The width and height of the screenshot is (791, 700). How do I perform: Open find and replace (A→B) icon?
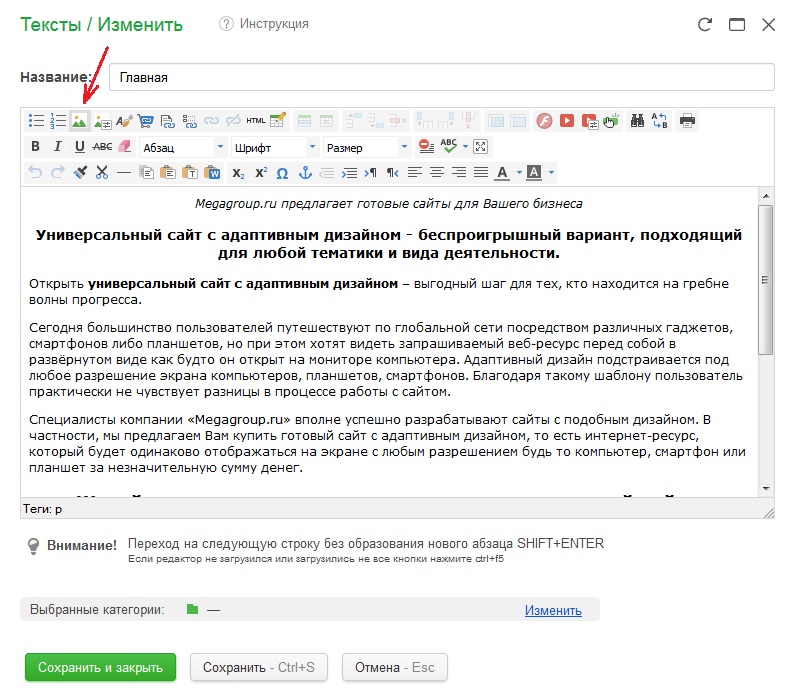(x=659, y=121)
